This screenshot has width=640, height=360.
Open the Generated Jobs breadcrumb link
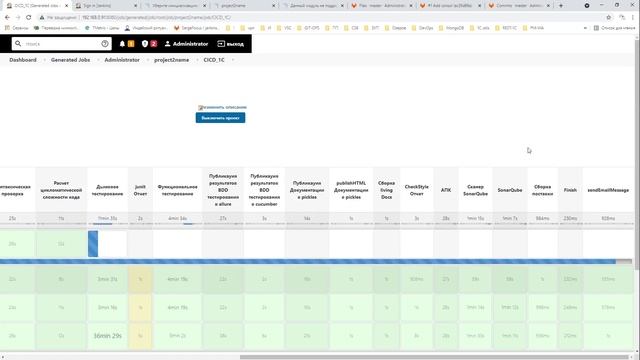coord(70,60)
